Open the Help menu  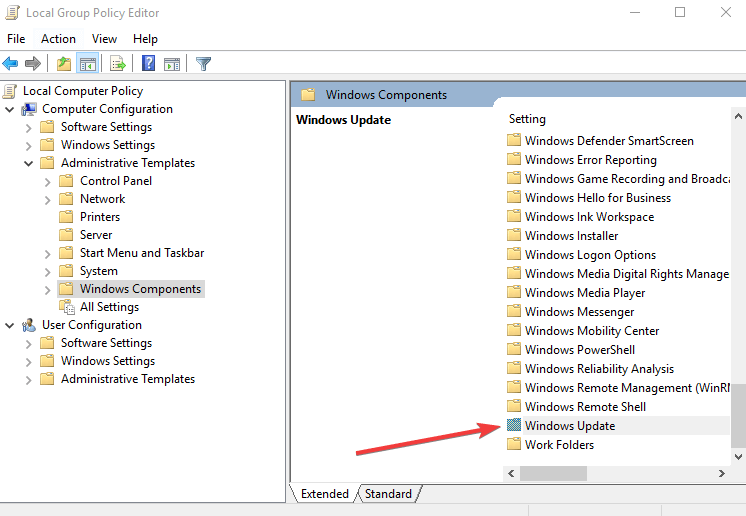tap(145, 39)
